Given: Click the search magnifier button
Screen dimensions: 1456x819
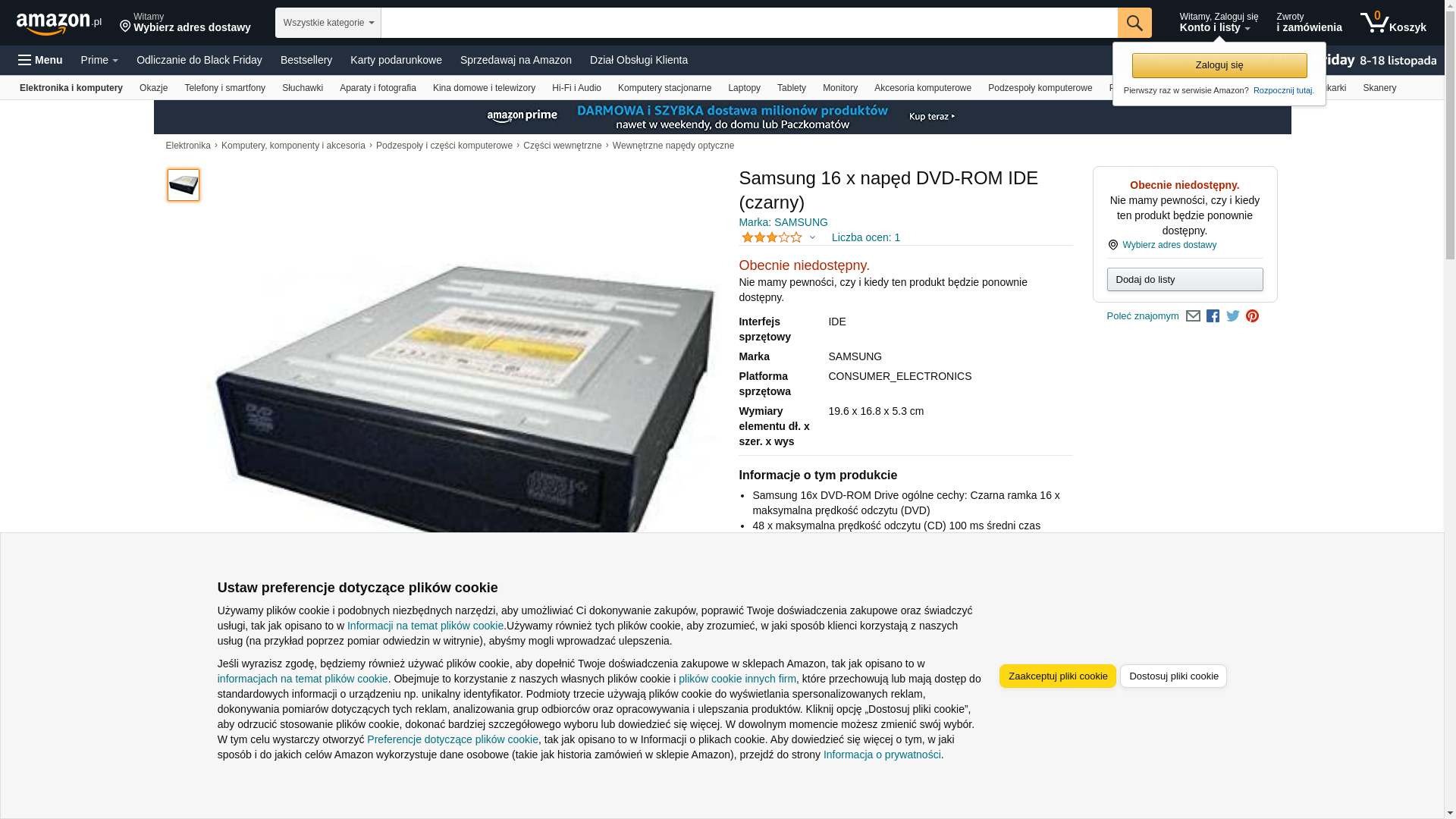Looking at the screenshot, I should click(1134, 23).
